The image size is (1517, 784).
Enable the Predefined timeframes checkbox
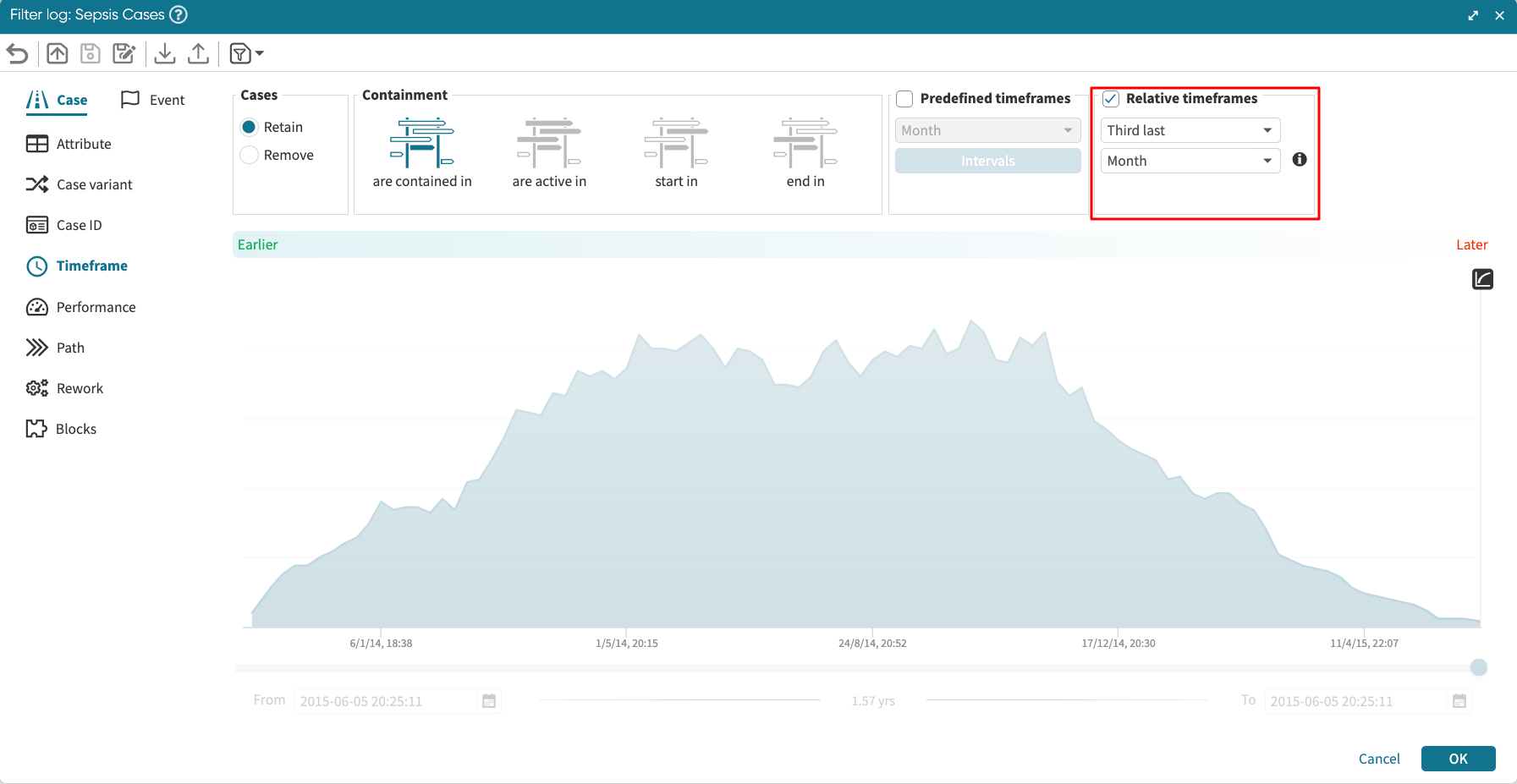pyautogui.click(x=904, y=99)
